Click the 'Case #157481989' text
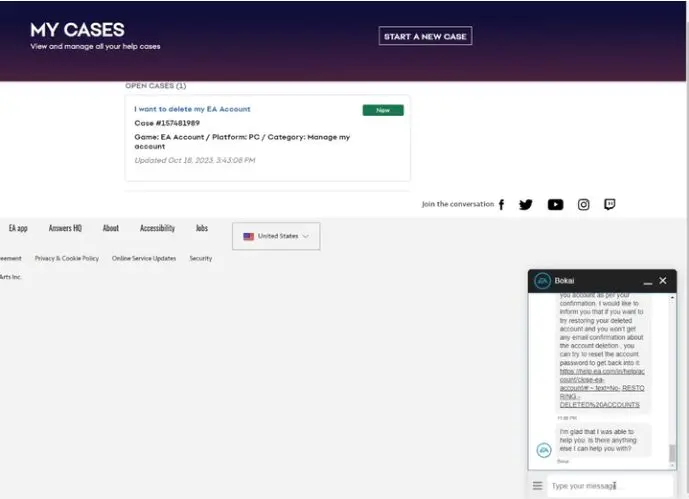The width and height of the screenshot is (689, 499). (167, 123)
